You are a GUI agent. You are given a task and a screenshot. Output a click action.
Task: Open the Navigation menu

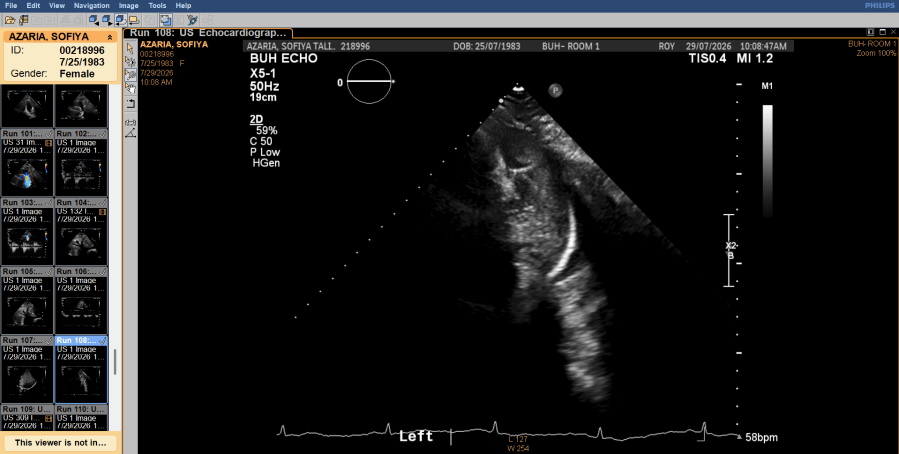92,5
